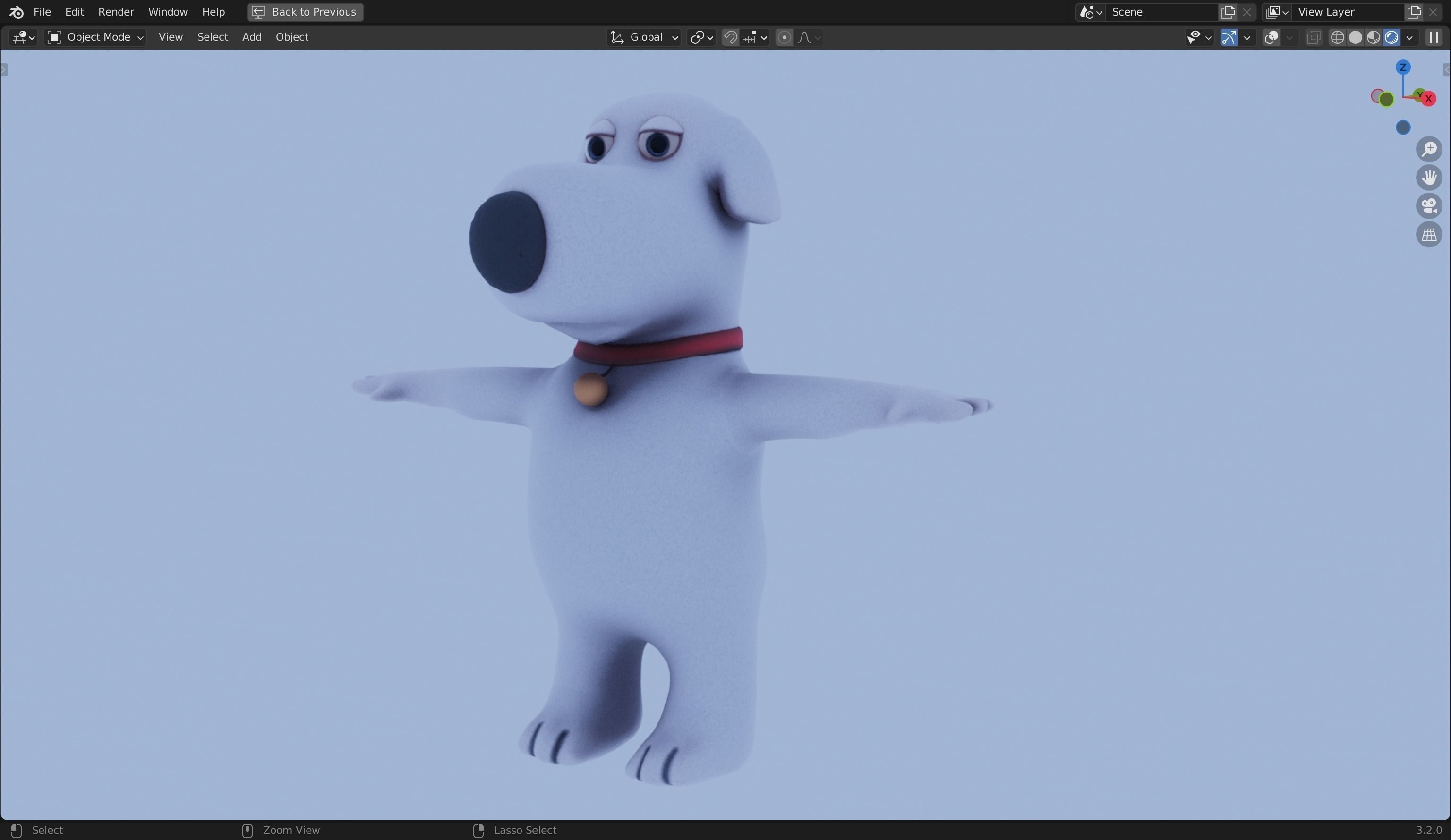Viewport: 1451px width, 840px height.
Task: Expand the right sidebar arrow
Action: pos(1446,70)
